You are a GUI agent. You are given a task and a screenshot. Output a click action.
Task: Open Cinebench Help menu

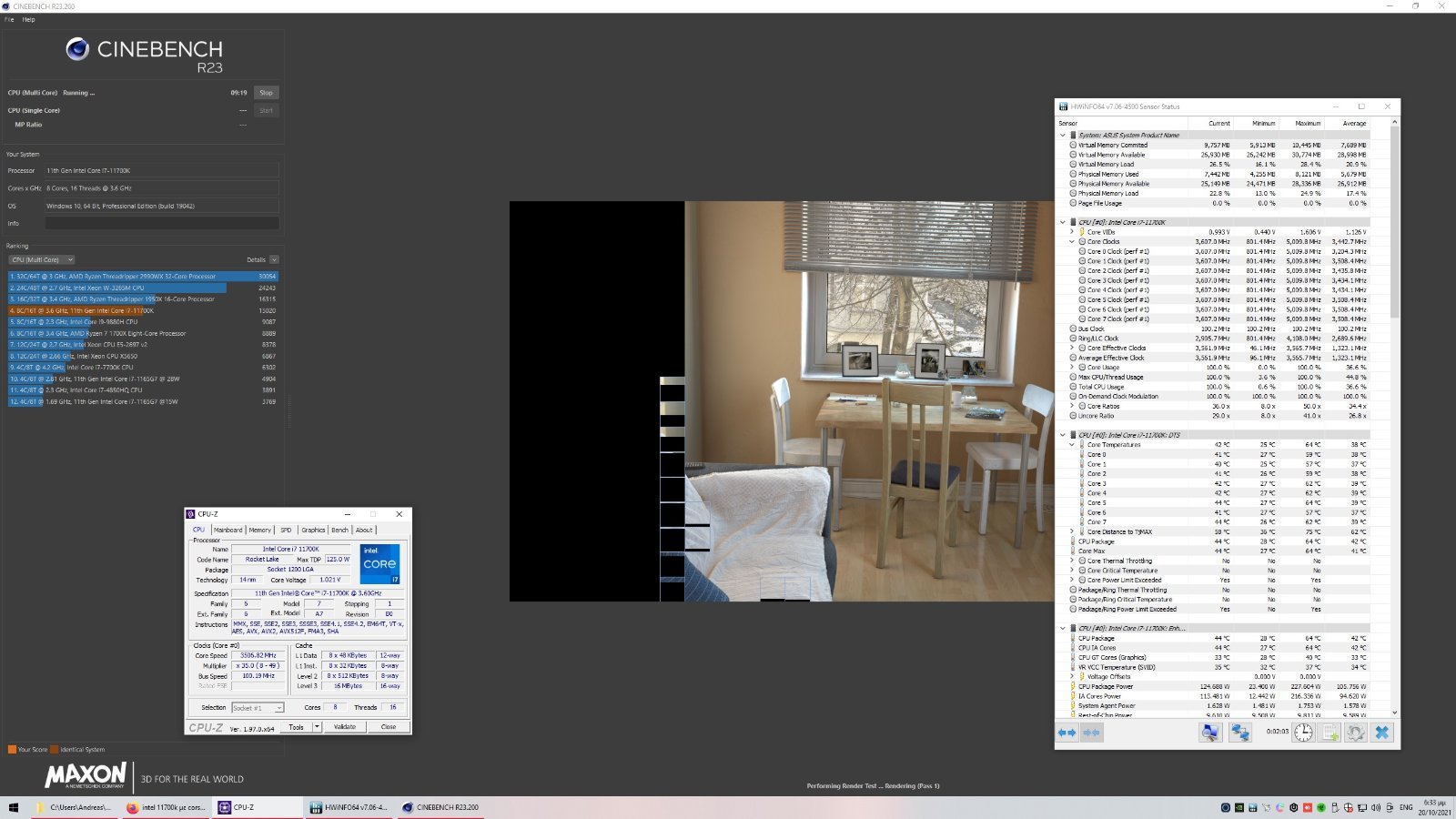[x=28, y=19]
